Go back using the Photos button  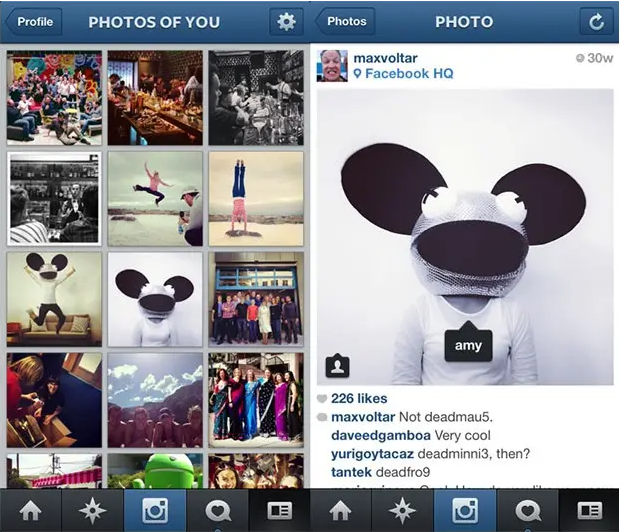point(346,21)
